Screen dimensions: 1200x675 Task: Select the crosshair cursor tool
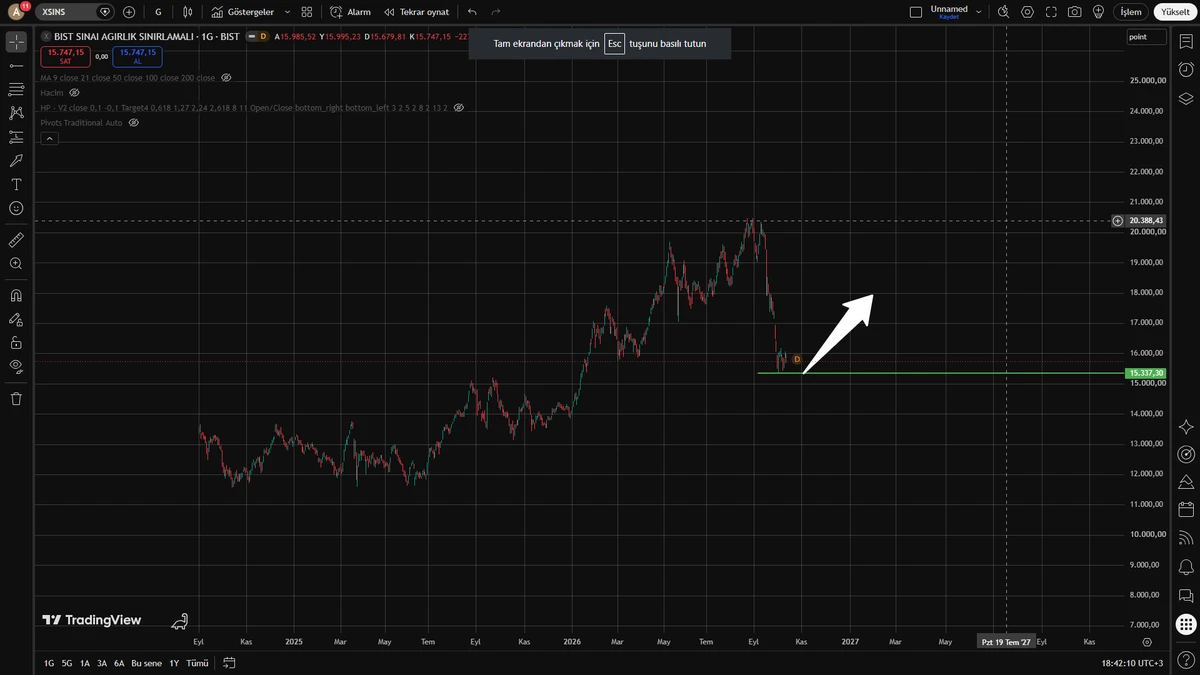tap(16, 42)
